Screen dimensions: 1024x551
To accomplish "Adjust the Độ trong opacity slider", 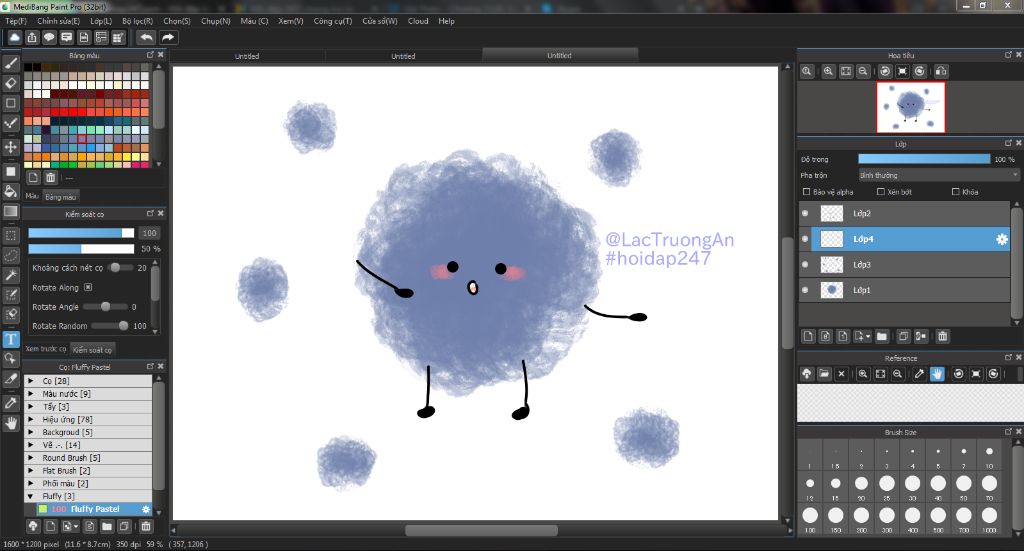I will click(923, 159).
